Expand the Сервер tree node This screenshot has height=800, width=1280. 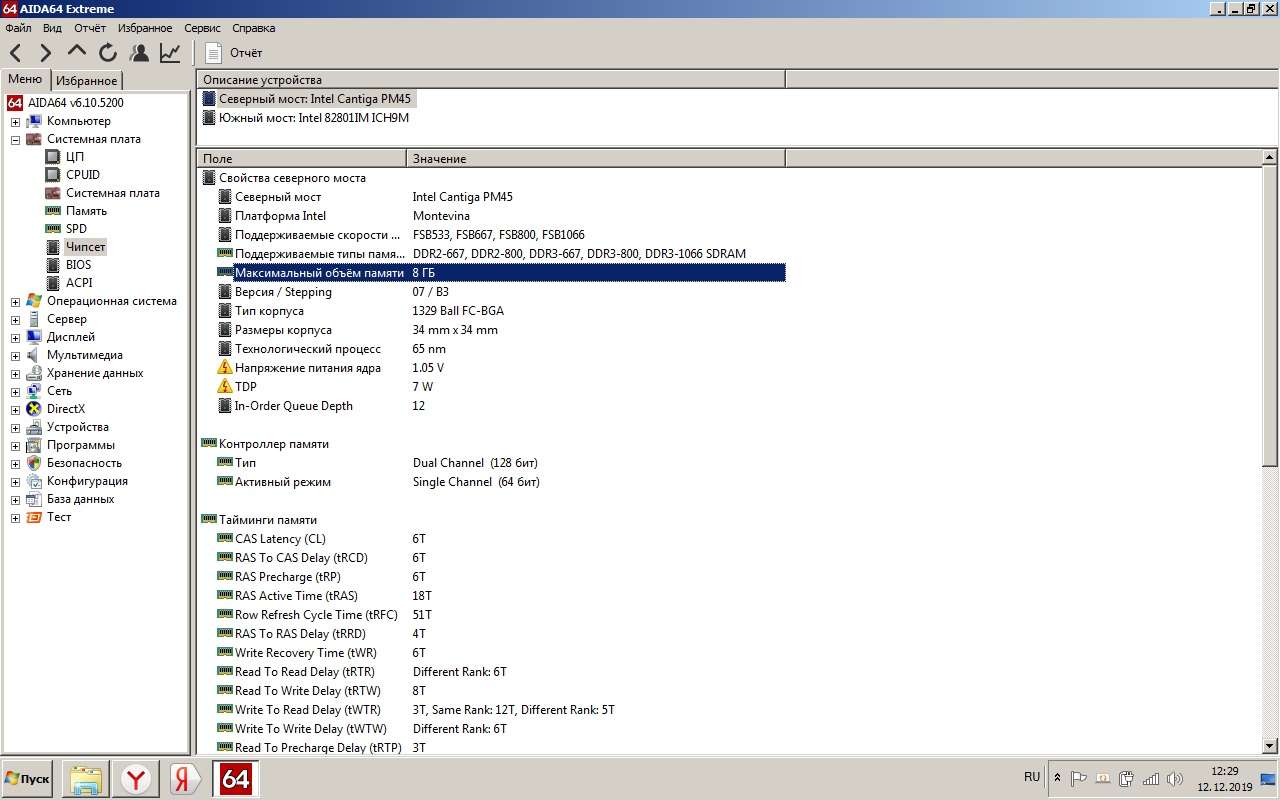[x=15, y=320]
